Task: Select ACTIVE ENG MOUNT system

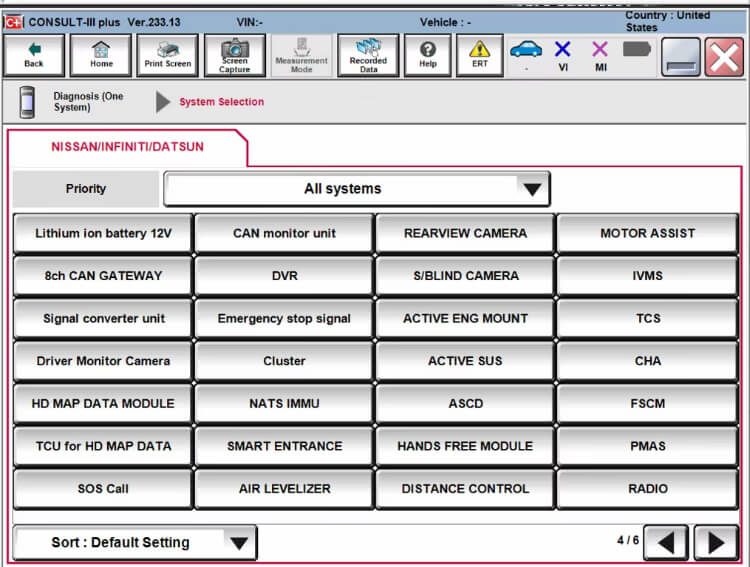Action: click(x=465, y=318)
